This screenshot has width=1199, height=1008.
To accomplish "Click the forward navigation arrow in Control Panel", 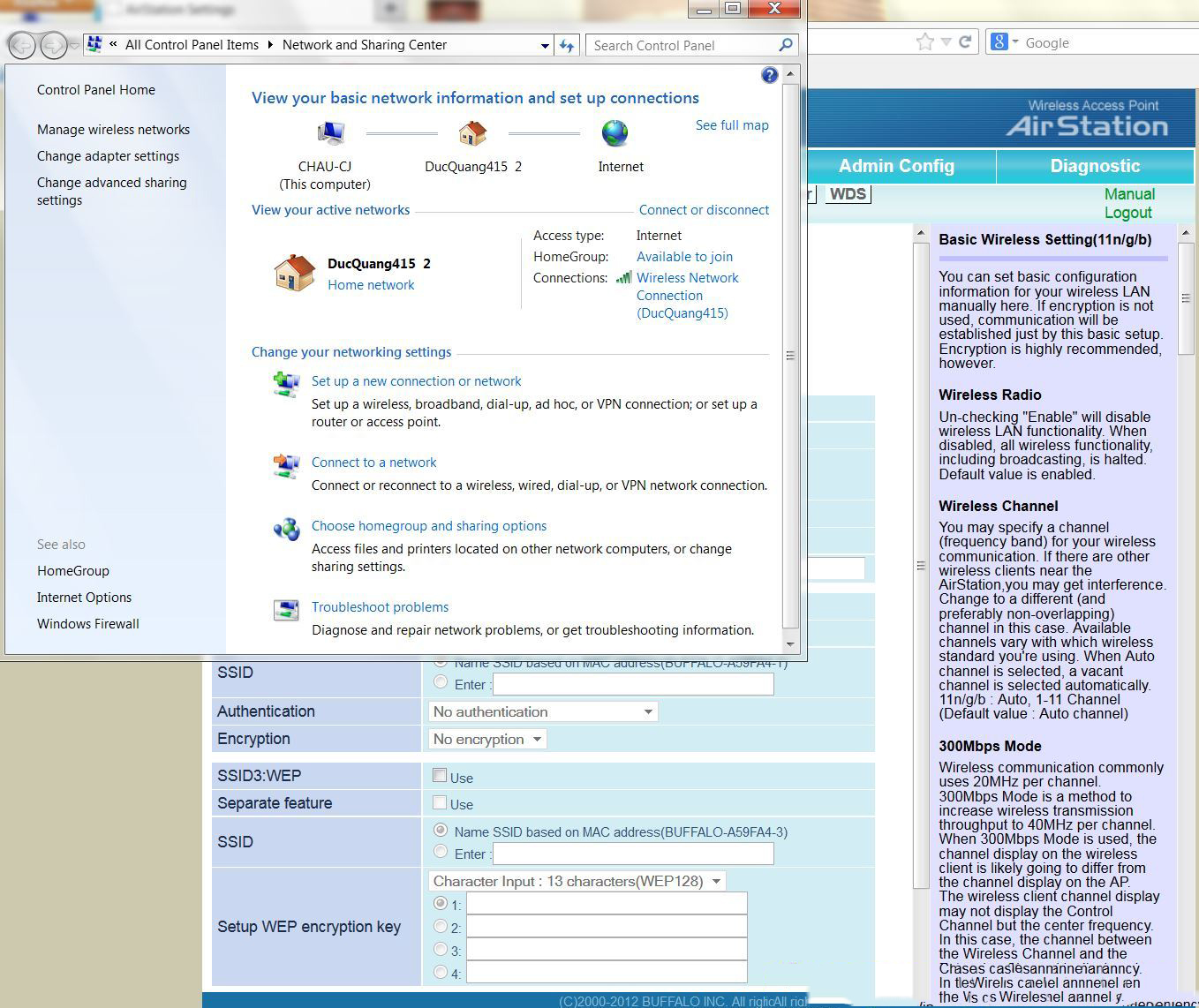I will [x=53, y=44].
